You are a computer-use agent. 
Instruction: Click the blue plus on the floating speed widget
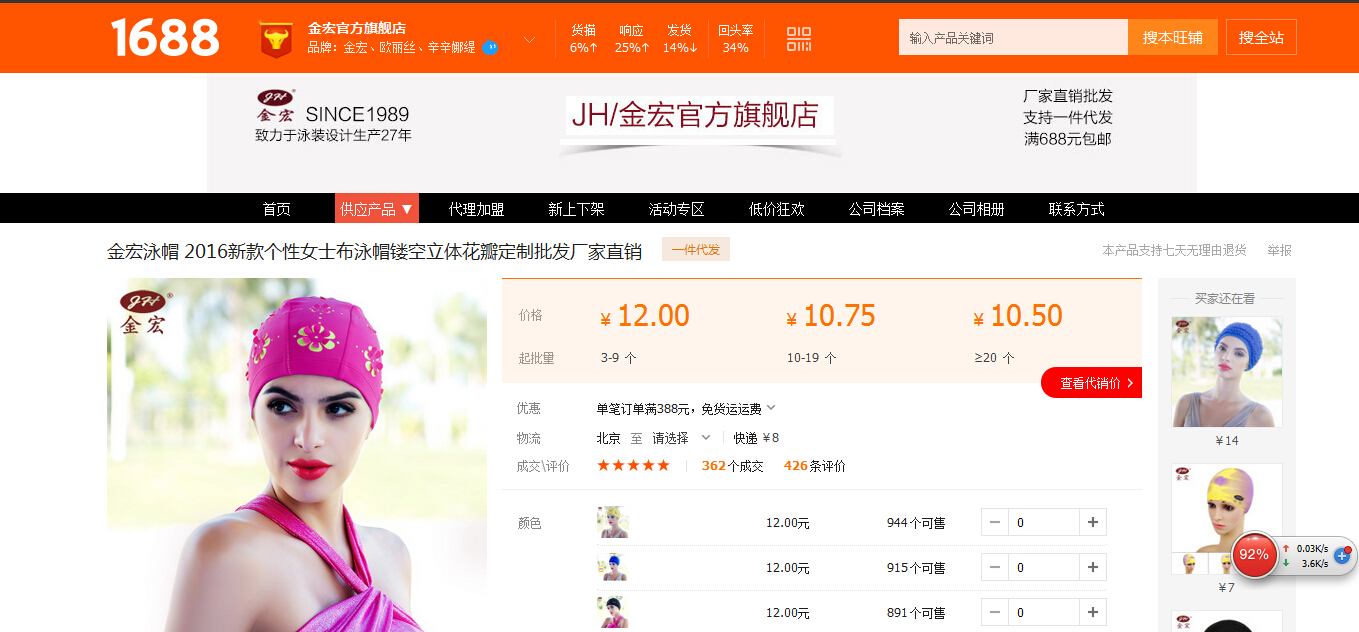(x=1342, y=555)
